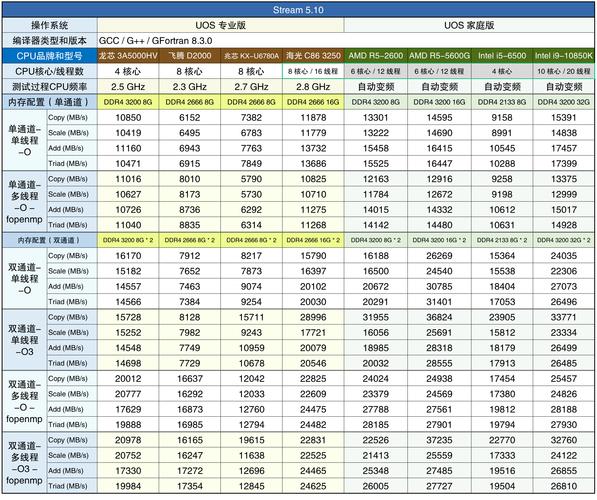
Task: Select the cell with value 11016
Action: coord(128,179)
